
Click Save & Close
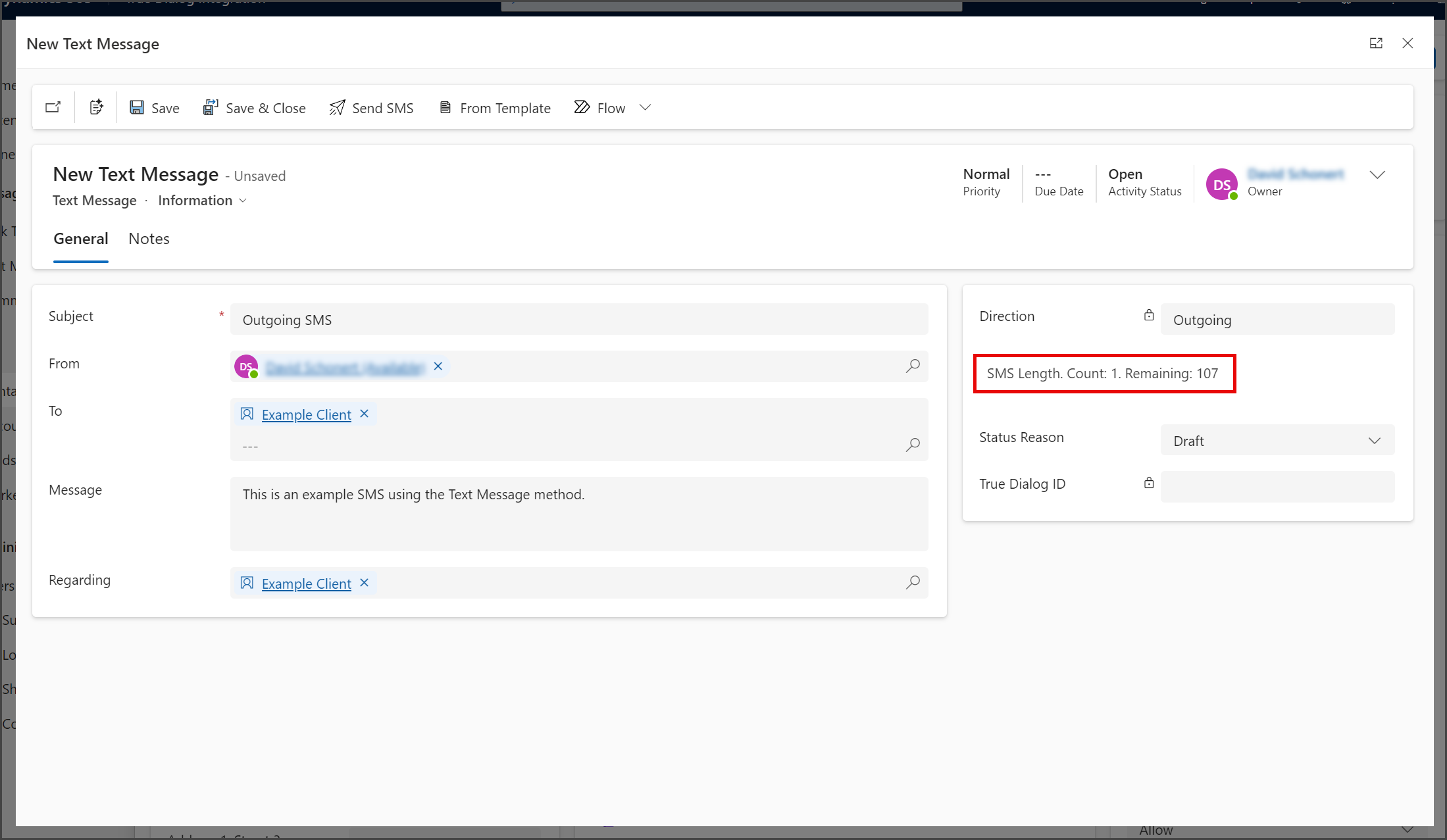tap(255, 108)
